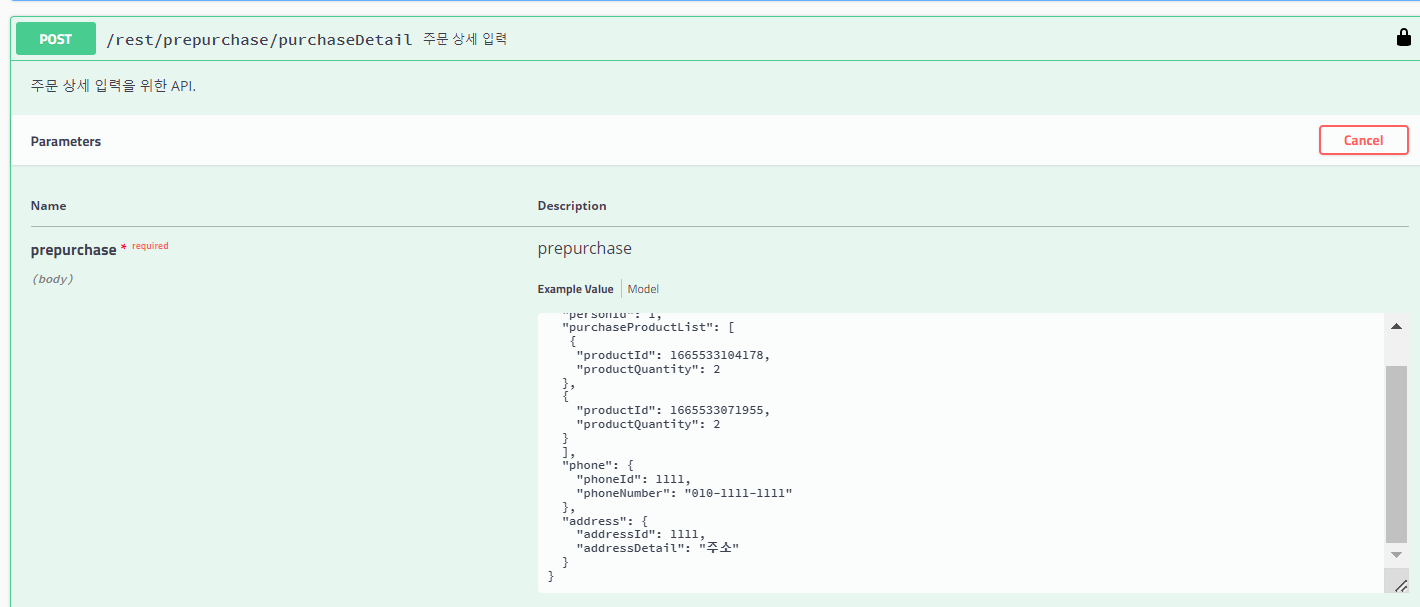
Task: Select the POST label on the endpoint header
Action: pos(55,38)
